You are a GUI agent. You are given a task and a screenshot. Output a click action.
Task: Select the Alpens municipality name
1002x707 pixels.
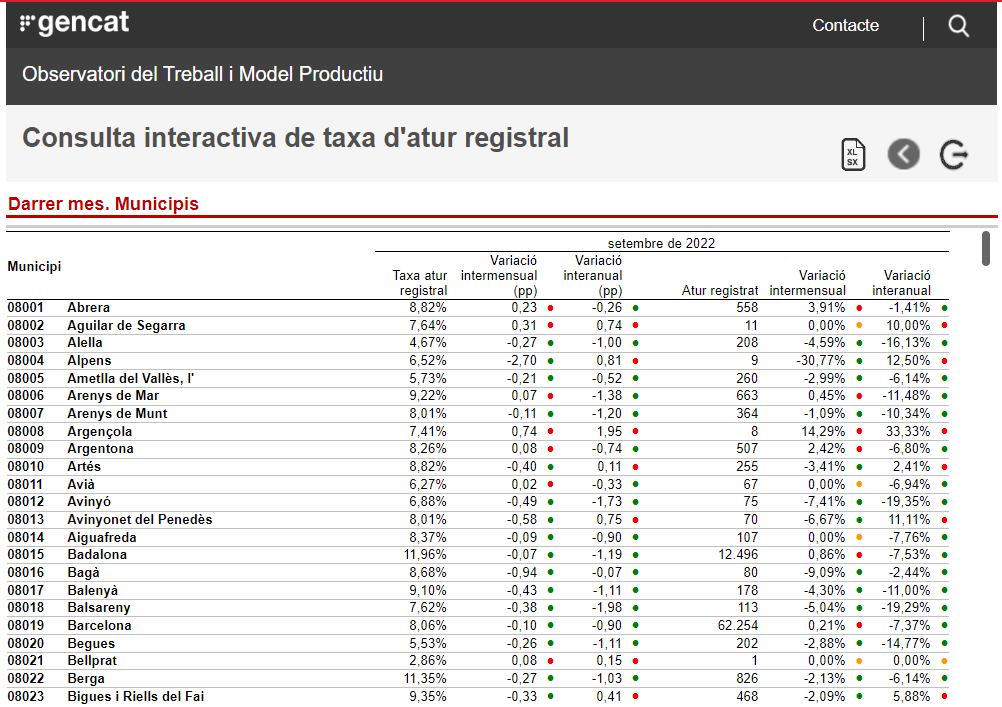89,361
